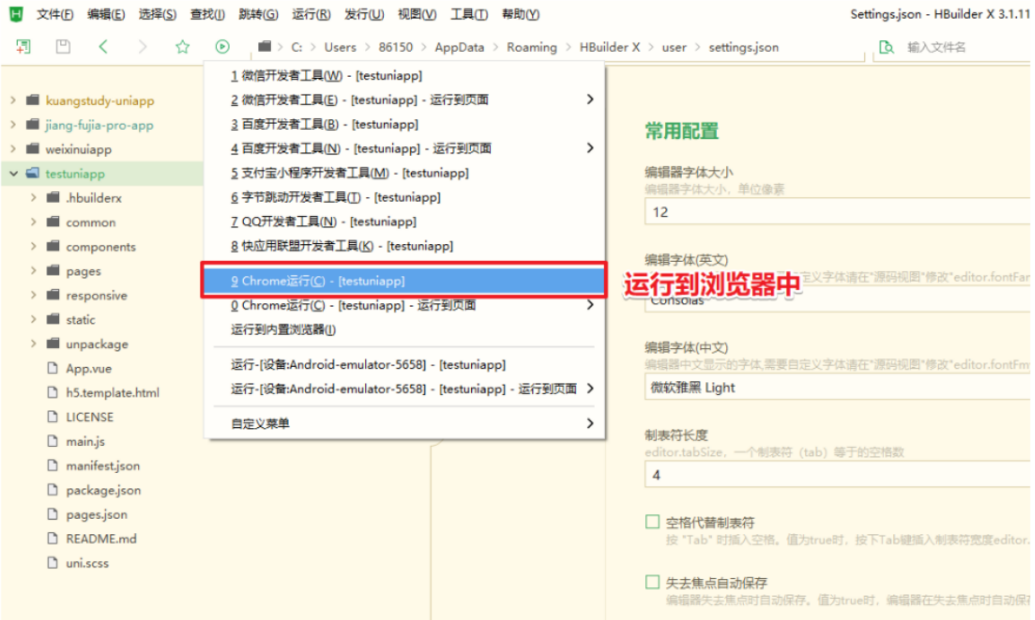Select 3 百度开发者工具(B) menu entry
Image resolution: width=1035 pixels, height=620 pixels.
(x=403, y=123)
